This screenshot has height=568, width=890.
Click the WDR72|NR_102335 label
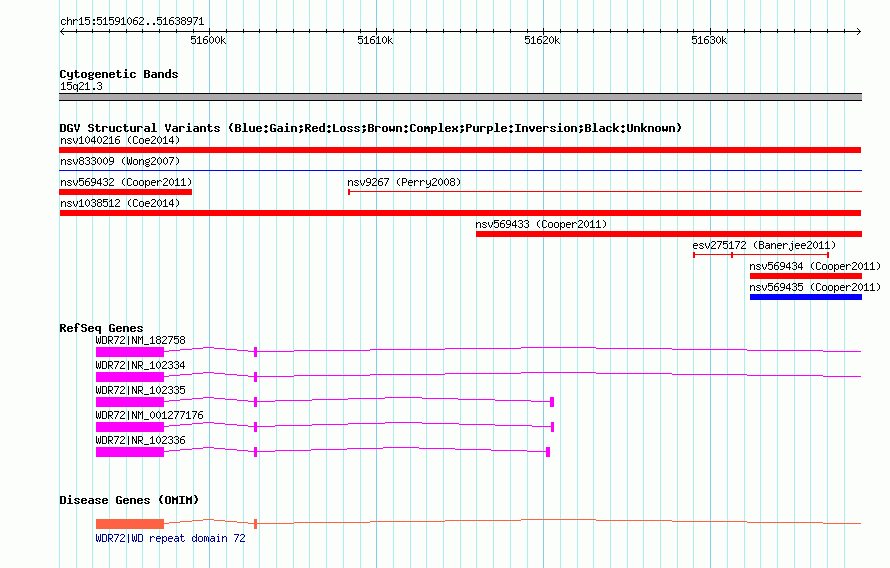[x=140, y=390]
